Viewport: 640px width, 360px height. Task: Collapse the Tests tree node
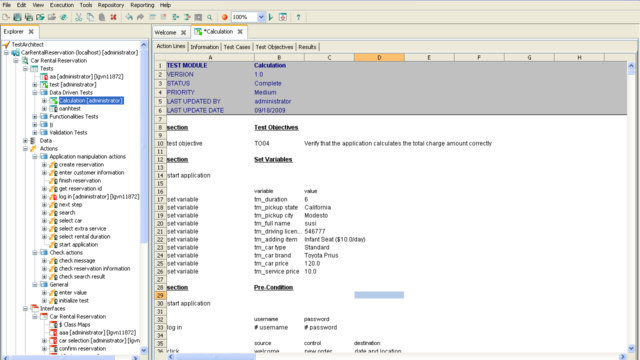(x=25, y=69)
